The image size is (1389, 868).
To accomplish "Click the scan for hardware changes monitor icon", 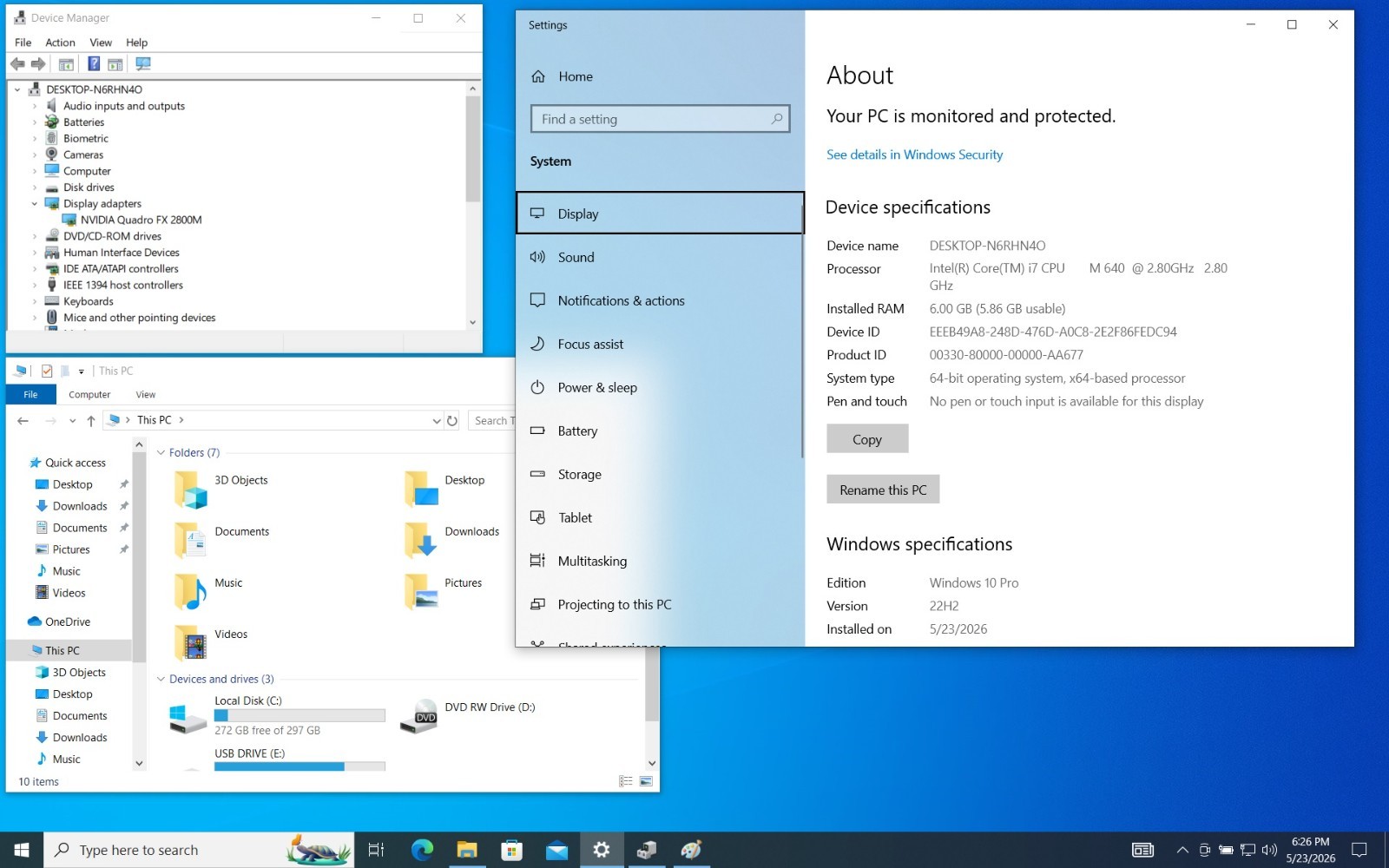I will [143, 64].
